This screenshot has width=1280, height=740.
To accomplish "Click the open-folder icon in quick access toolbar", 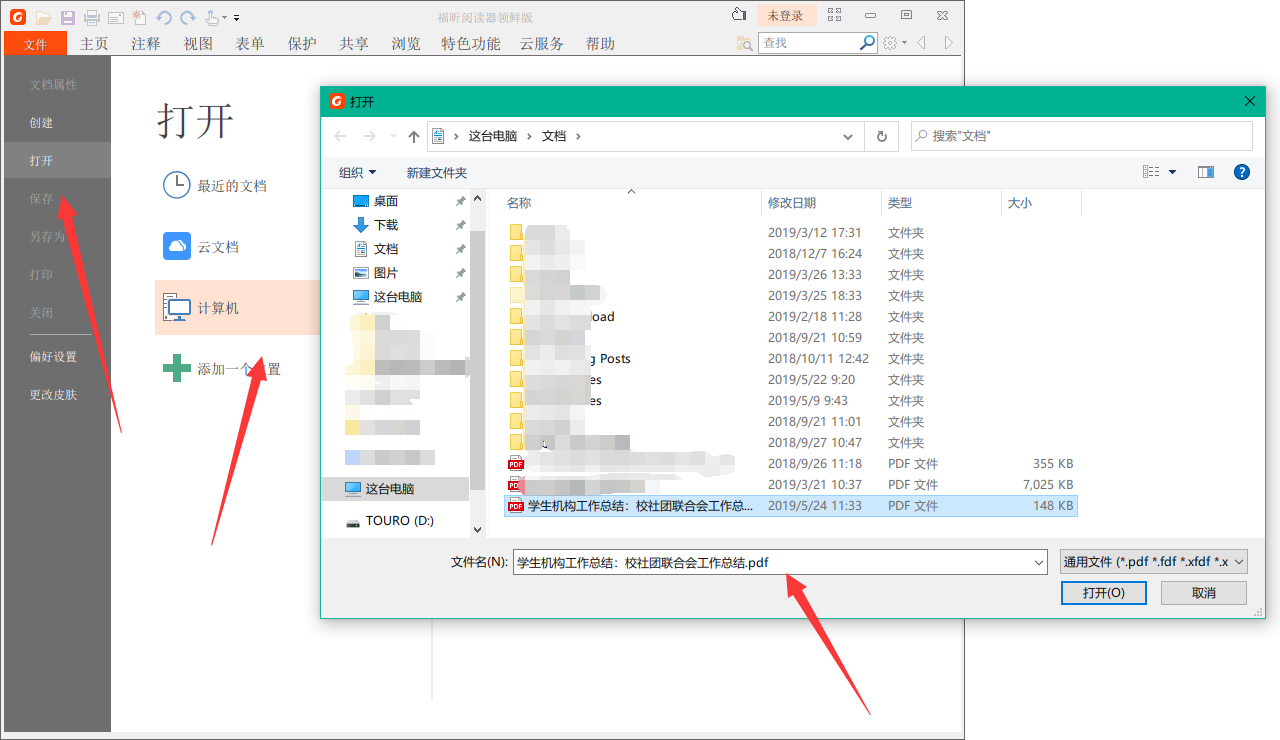I will 43,17.
